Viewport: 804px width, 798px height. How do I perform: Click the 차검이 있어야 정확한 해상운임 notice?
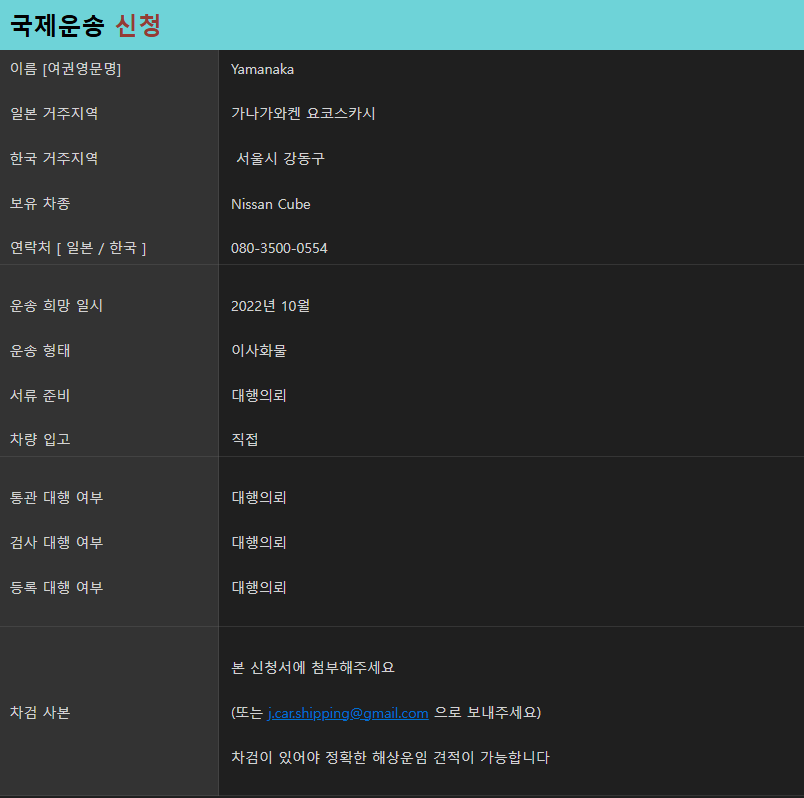[x=390, y=757]
